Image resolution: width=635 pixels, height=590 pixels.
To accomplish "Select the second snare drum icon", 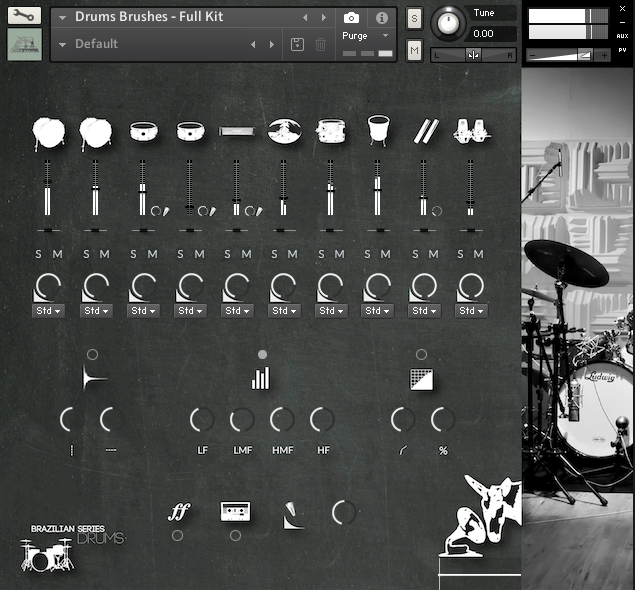I will [x=190, y=132].
